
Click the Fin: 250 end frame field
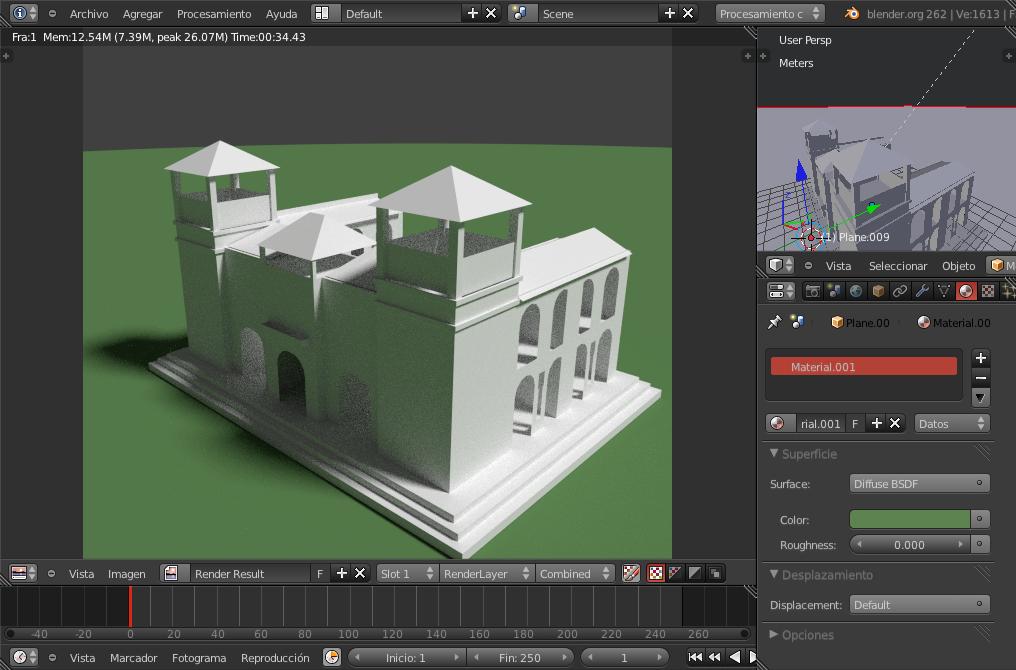point(520,658)
